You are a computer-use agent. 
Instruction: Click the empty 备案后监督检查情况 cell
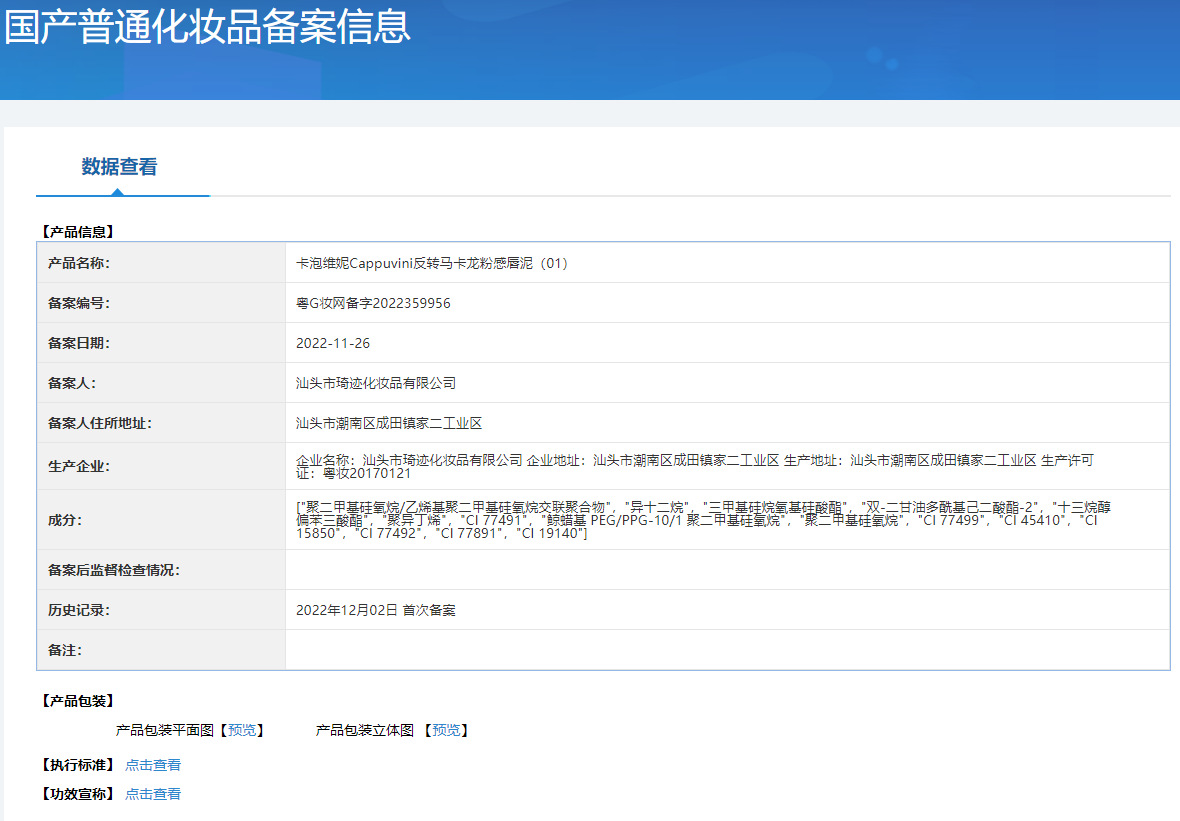click(x=727, y=570)
